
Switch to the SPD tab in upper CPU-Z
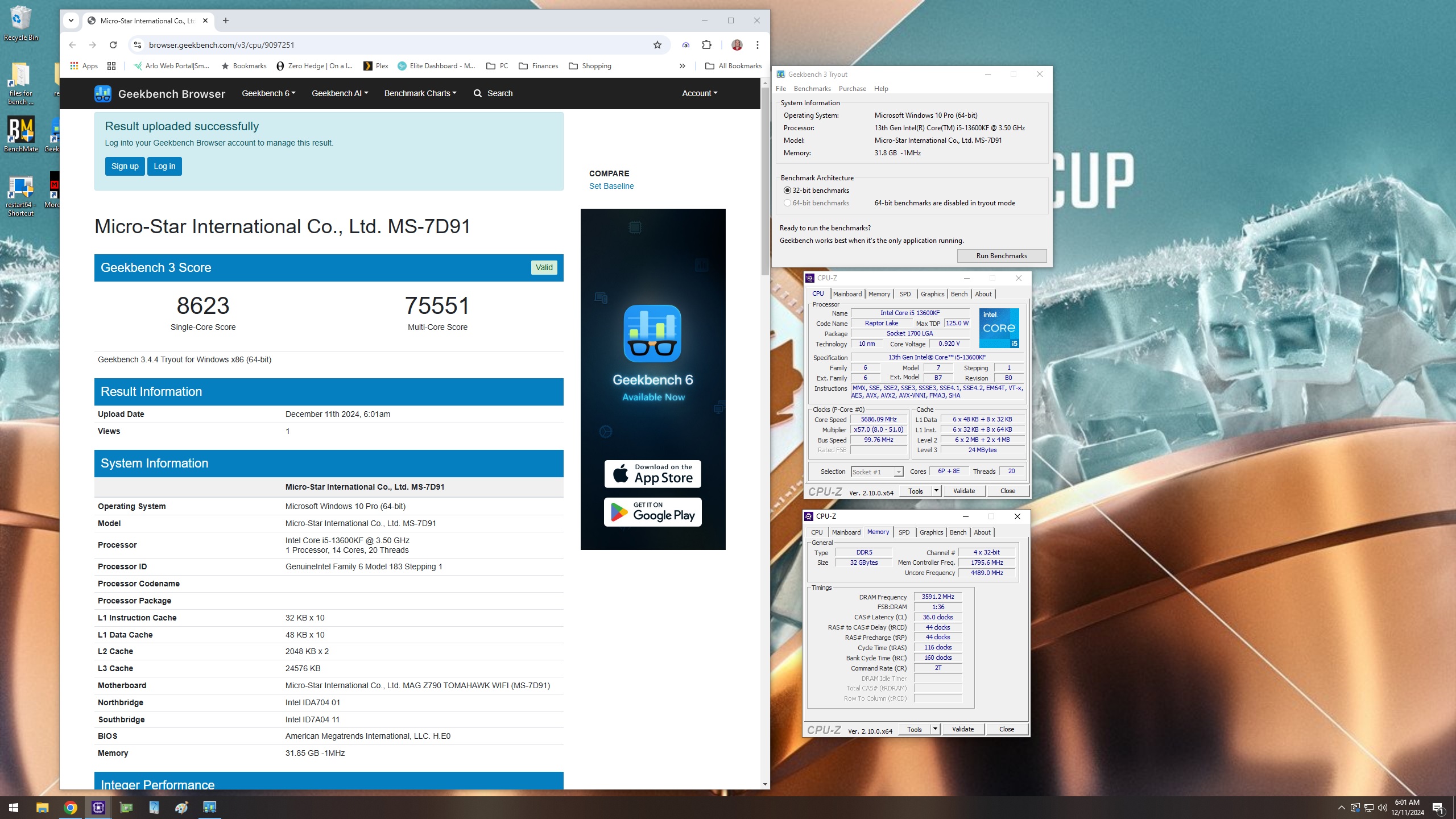click(x=905, y=294)
